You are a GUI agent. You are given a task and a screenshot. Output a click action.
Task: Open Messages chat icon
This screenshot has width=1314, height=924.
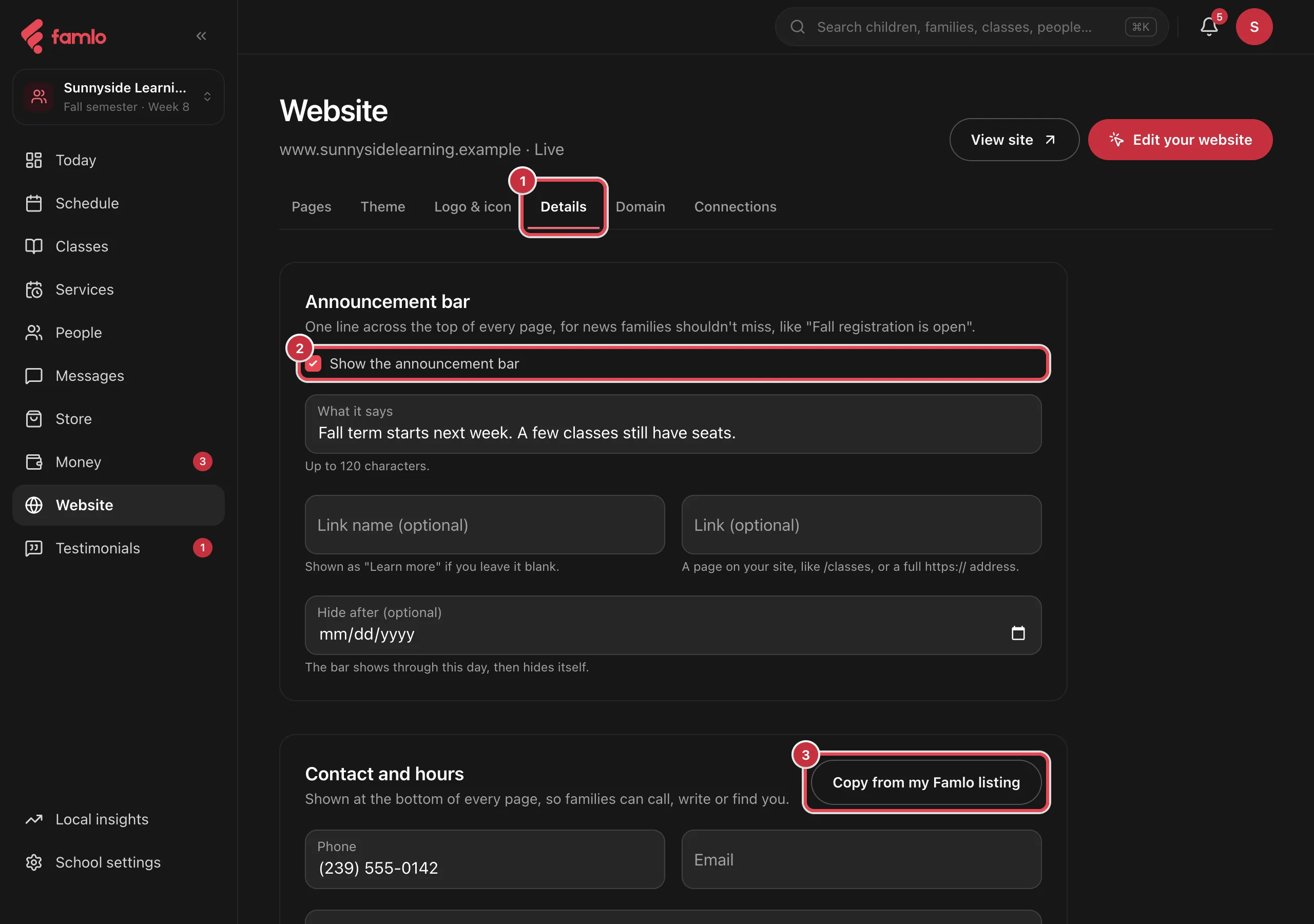click(34, 376)
